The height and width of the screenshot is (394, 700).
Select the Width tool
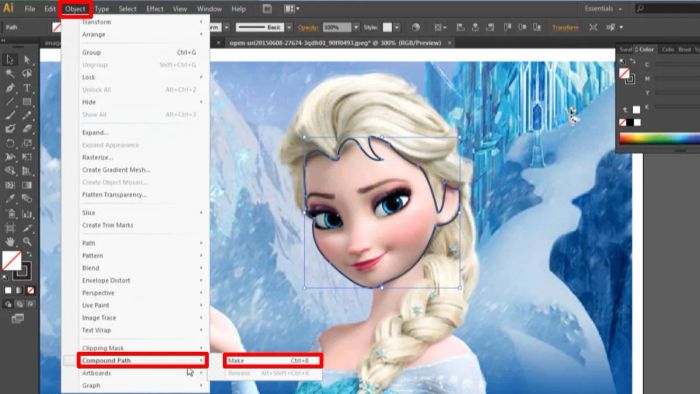coord(10,157)
